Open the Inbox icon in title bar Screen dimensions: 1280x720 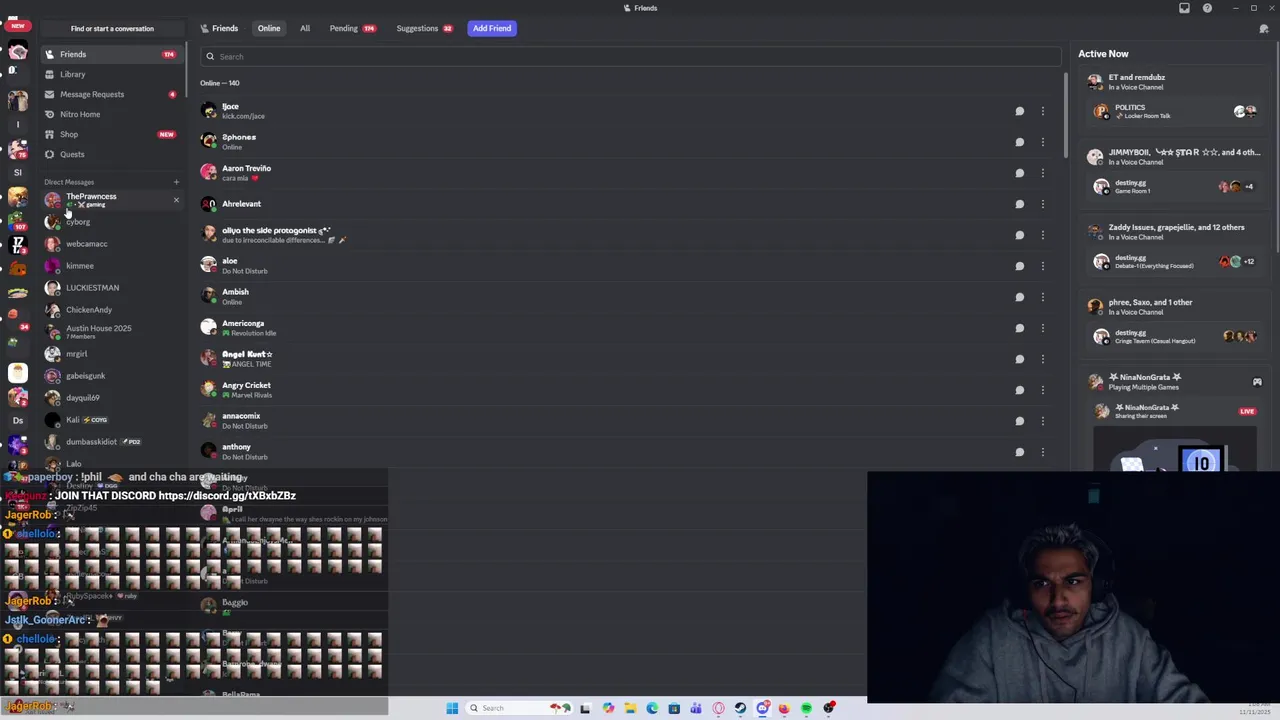(x=1184, y=8)
